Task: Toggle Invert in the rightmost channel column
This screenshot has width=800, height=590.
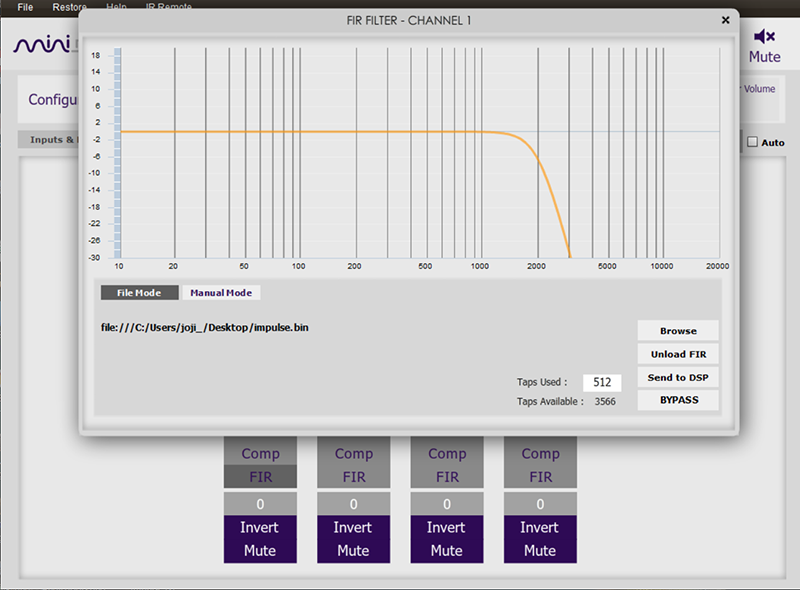Action: (x=540, y=527)
